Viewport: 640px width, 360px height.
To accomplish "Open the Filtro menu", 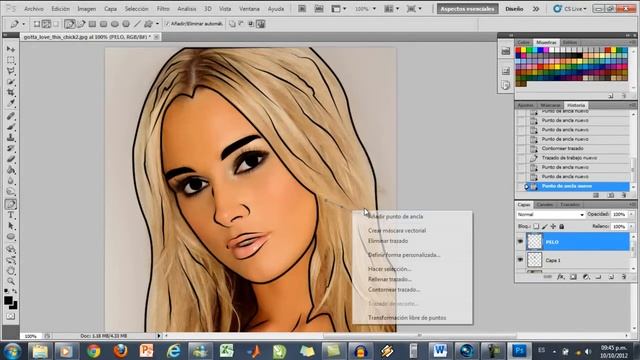I will click(x=163, y=9).
